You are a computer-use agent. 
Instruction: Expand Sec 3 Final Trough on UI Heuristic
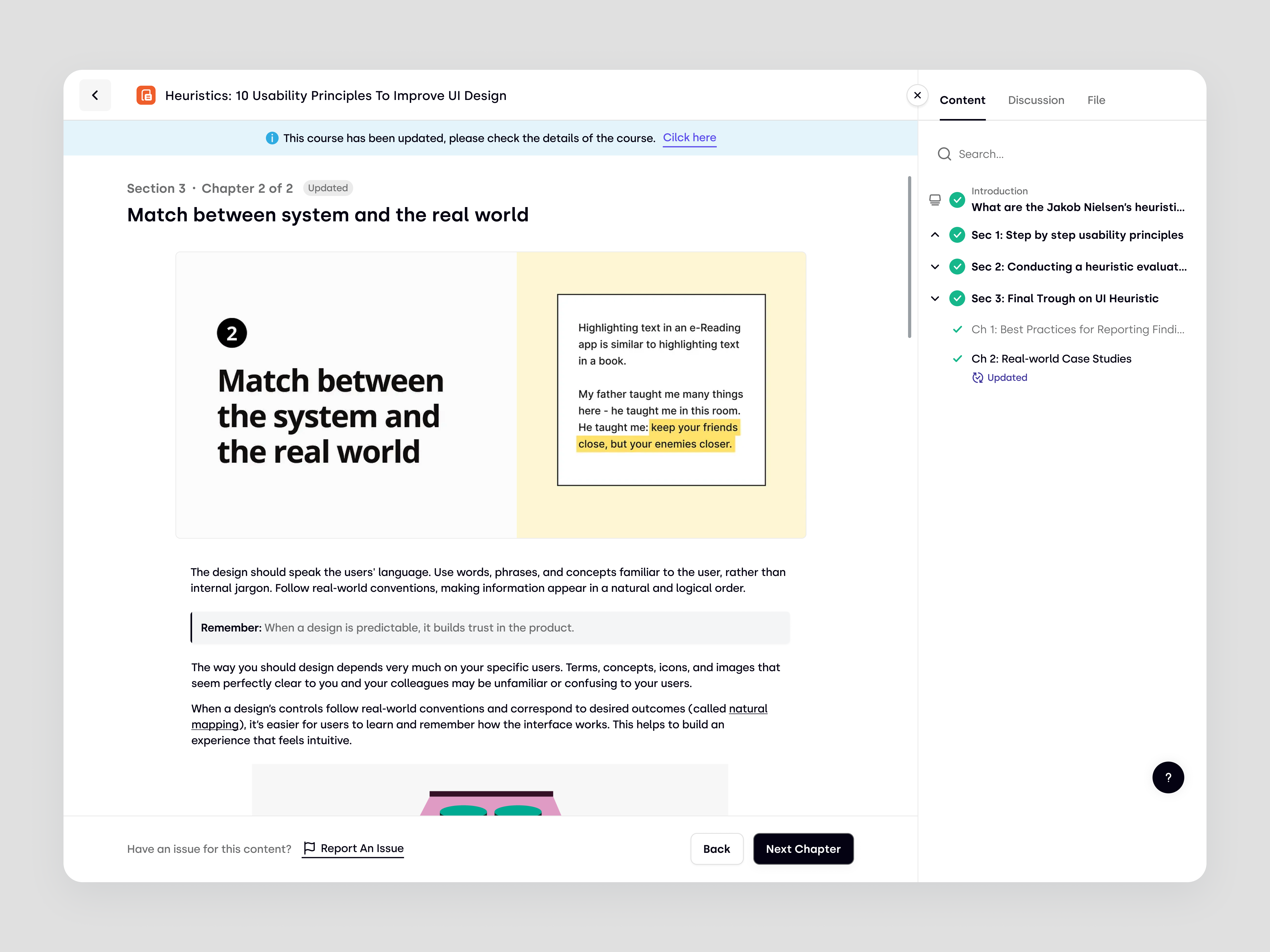[x=935, y=298]
